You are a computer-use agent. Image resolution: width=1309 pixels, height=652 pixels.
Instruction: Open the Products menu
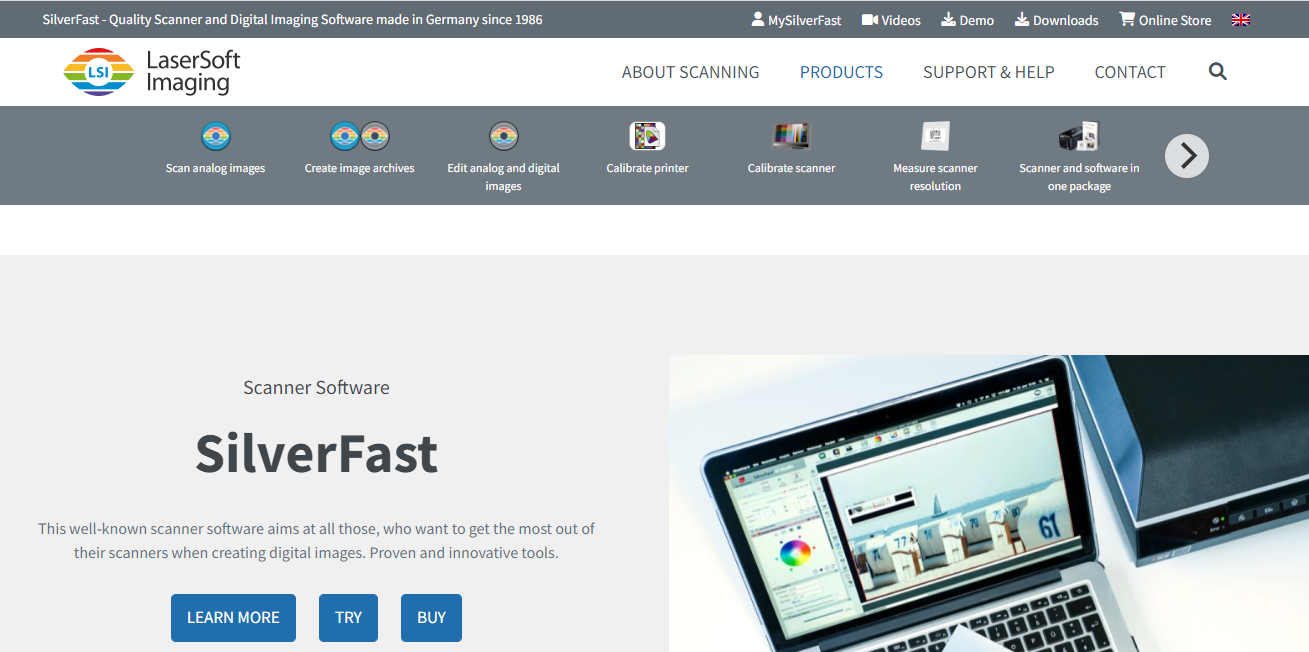(x=841, y=72)
